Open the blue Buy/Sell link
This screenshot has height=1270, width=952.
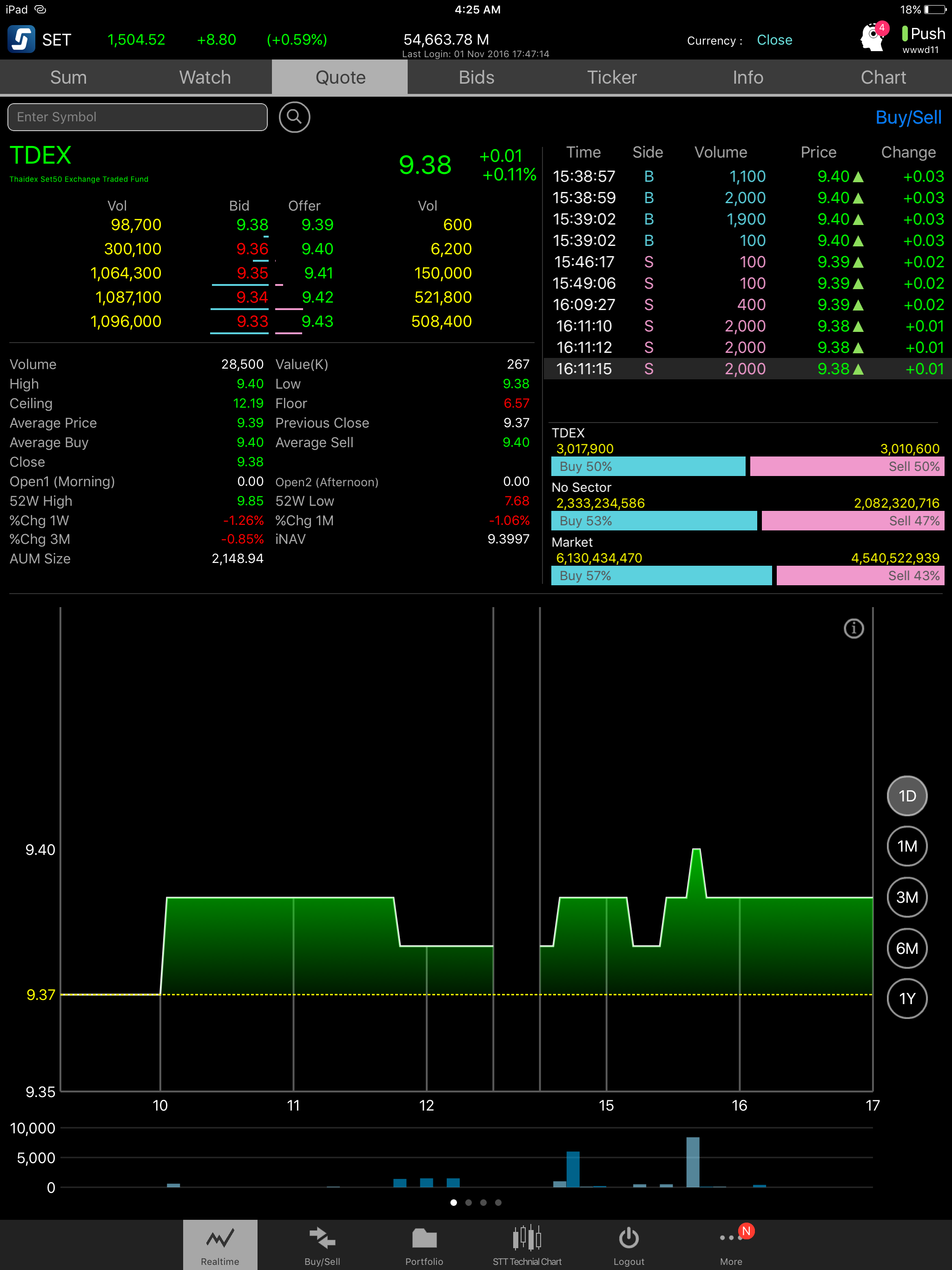(908, 118)
